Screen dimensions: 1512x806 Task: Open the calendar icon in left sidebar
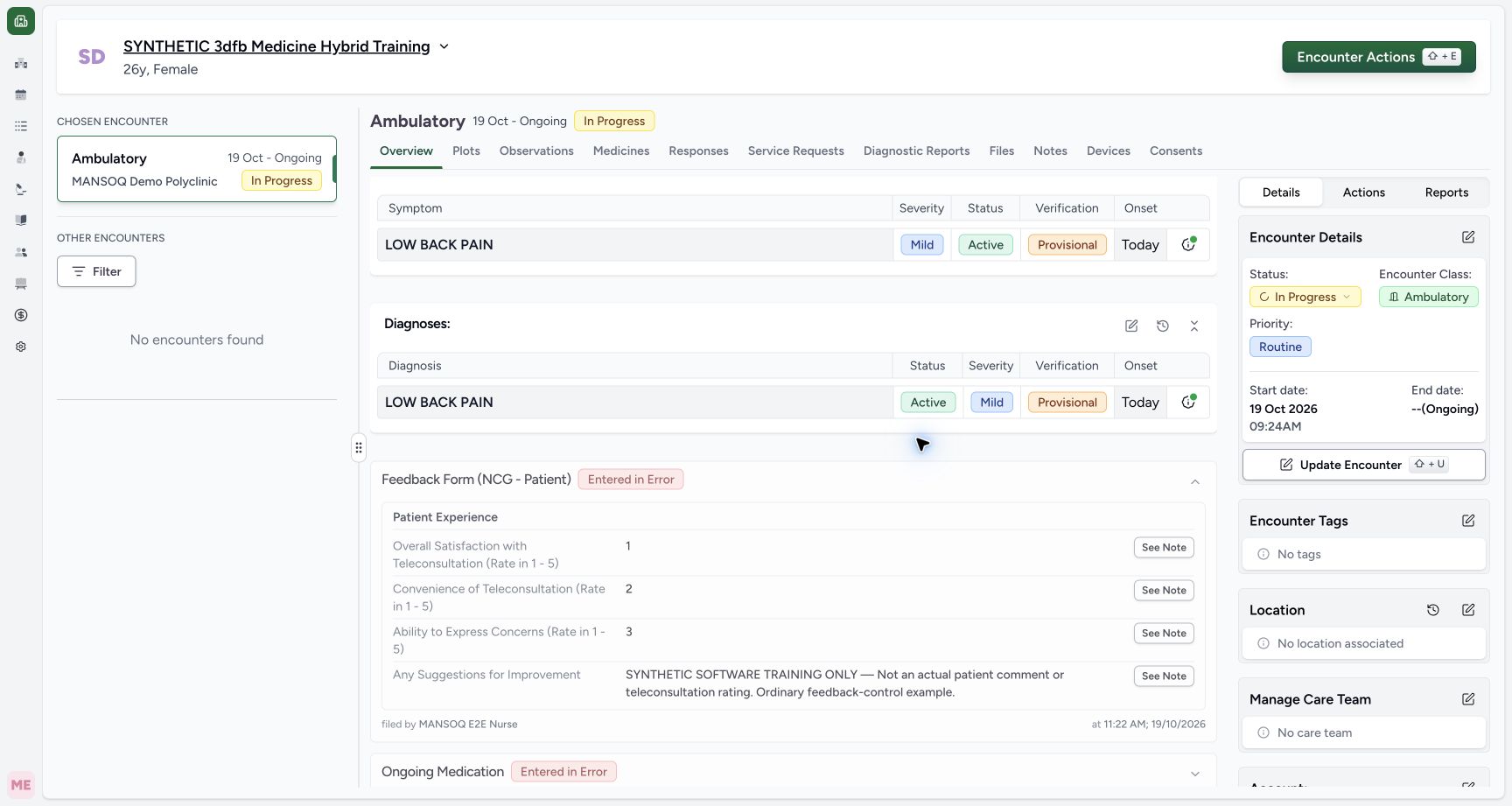(21, 95)
